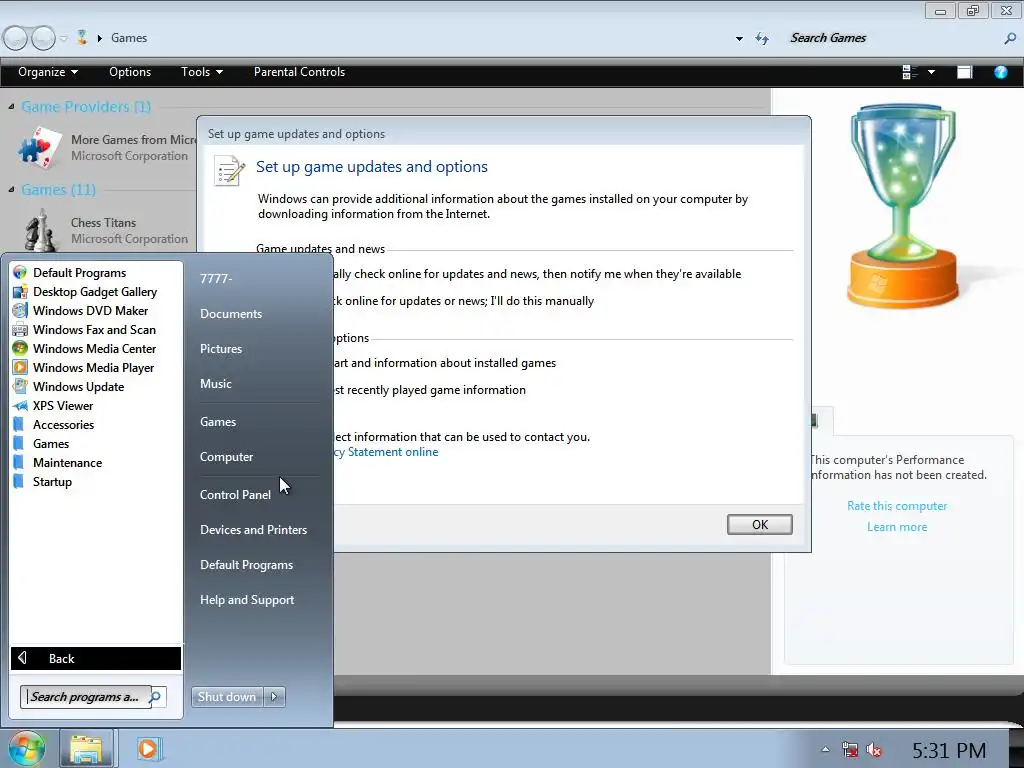Click OK in game updates dialog
1024x768 pixels.
pyautogui.click(x=760, y=524)
